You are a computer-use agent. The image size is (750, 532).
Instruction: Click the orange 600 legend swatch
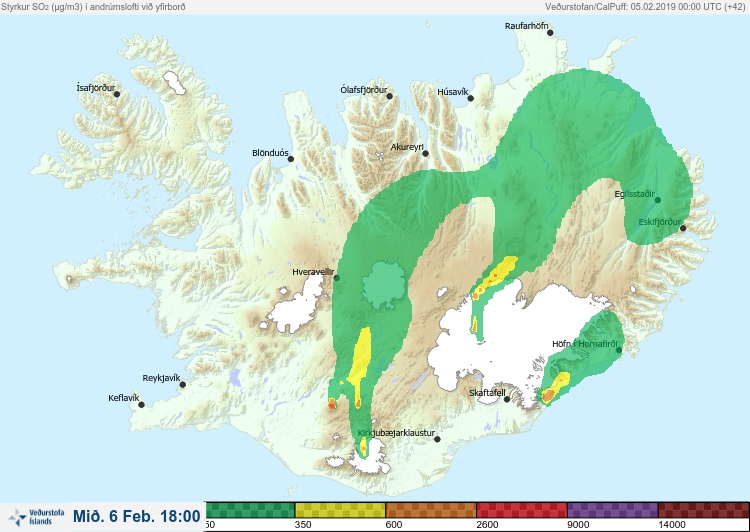431,510
